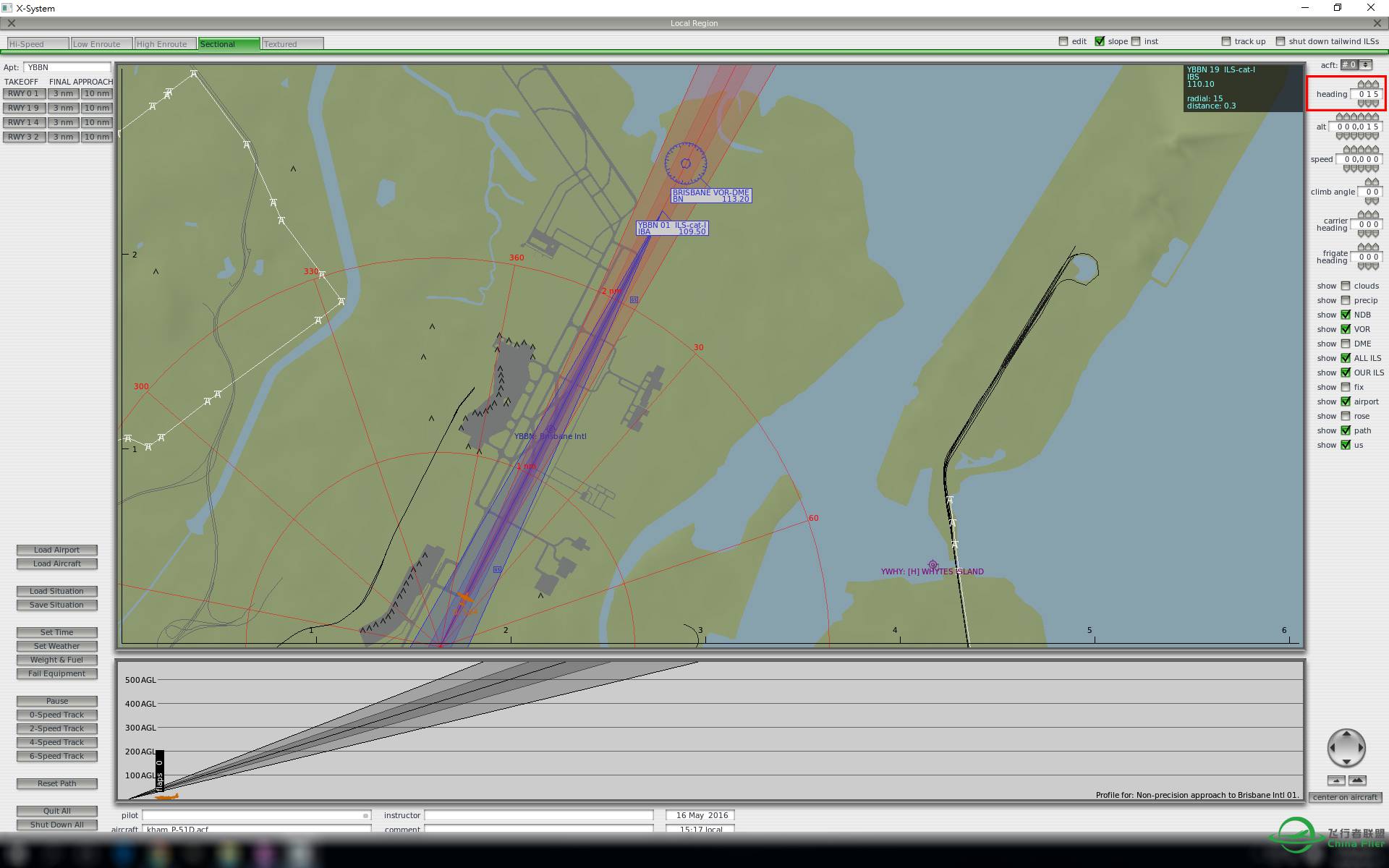The image size is (1389, 868).
Task: Toggle show OUR ILS checkbox
Action: point(1346,373)
